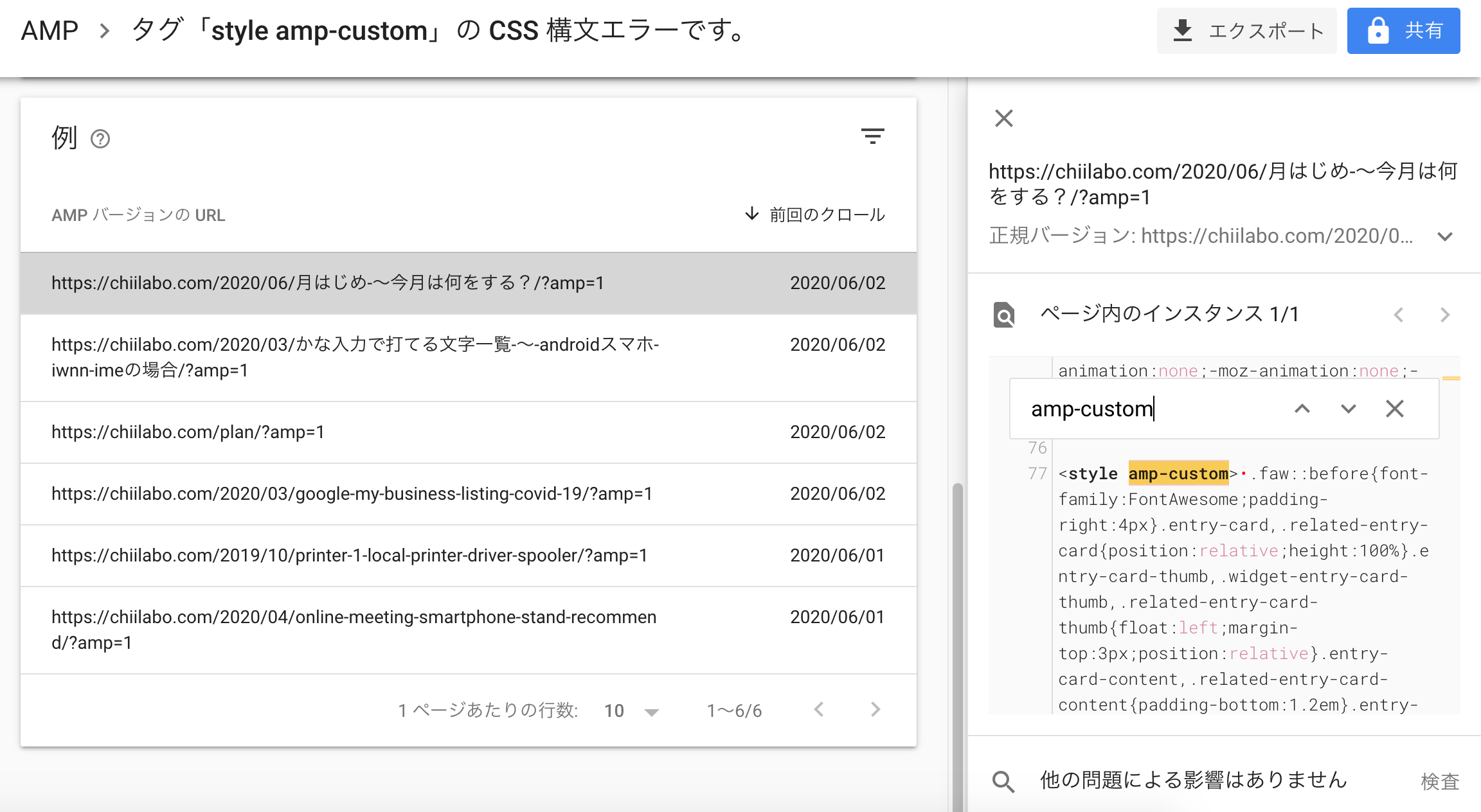Screen dimensions: 1481x812
Task: Clear the amp-custom search with the X icon
Action: tap(1395, 409)
